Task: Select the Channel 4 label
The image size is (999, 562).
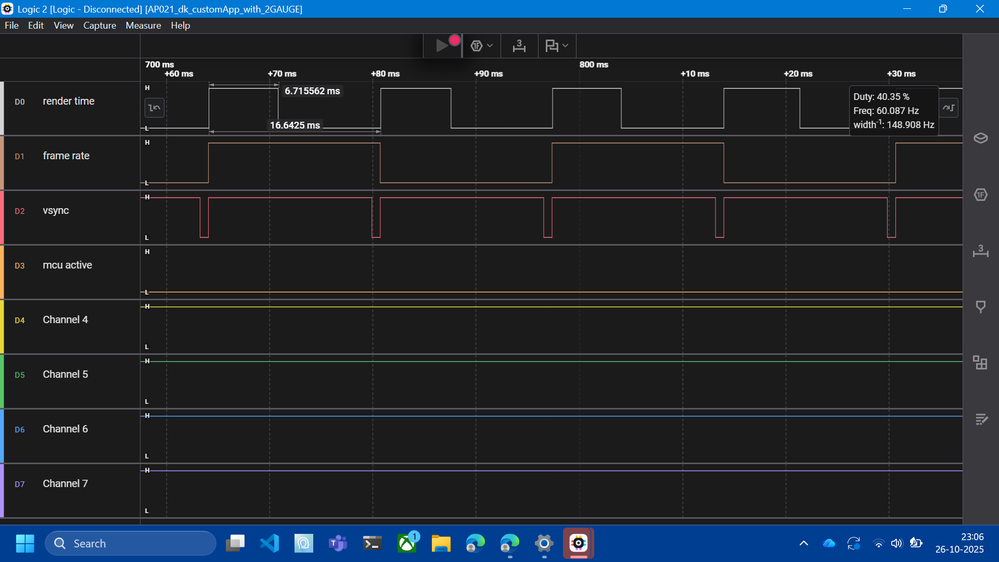Action: coord(65,320)
